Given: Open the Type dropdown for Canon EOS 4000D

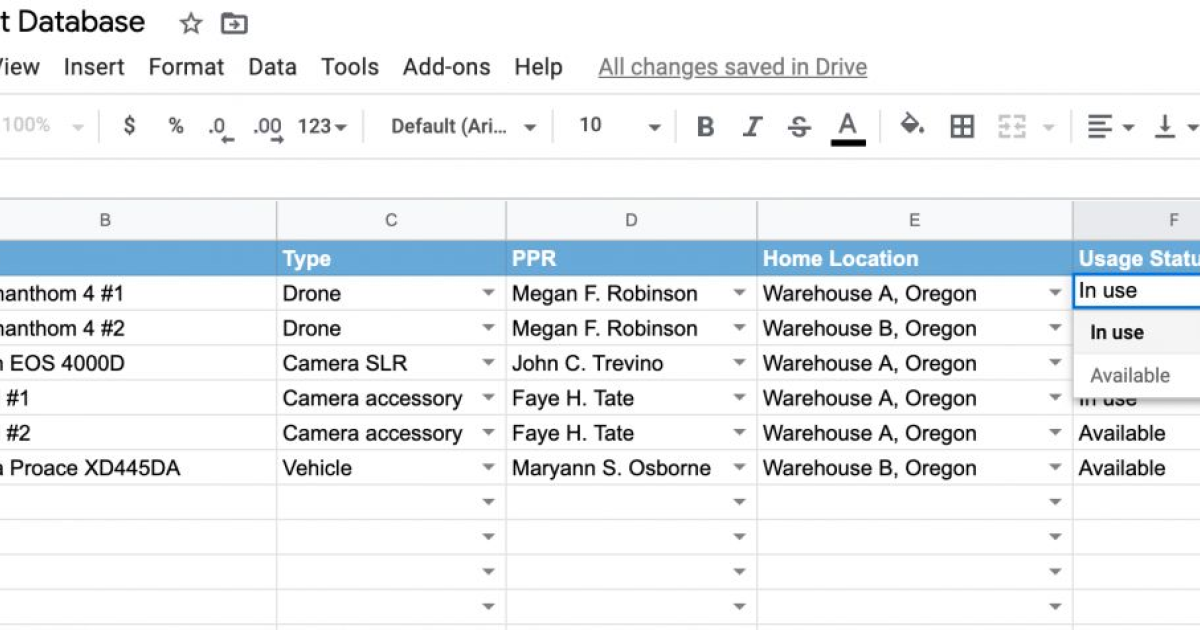Looking at the screenshot, I should coord(489,363).
